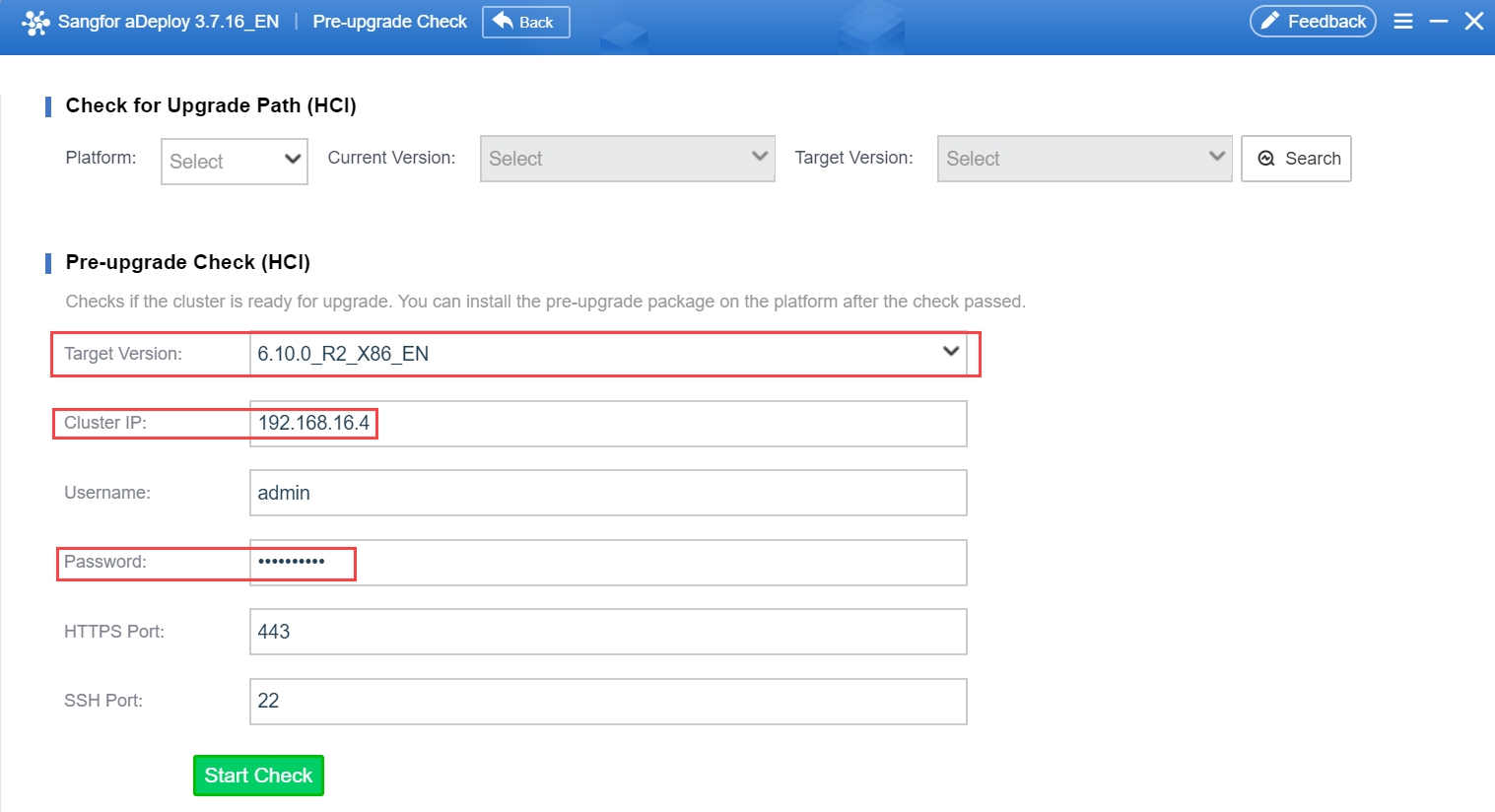1495x812 pixels.
Task: Expand the Platform dropdown
Action: pos(235,161)
